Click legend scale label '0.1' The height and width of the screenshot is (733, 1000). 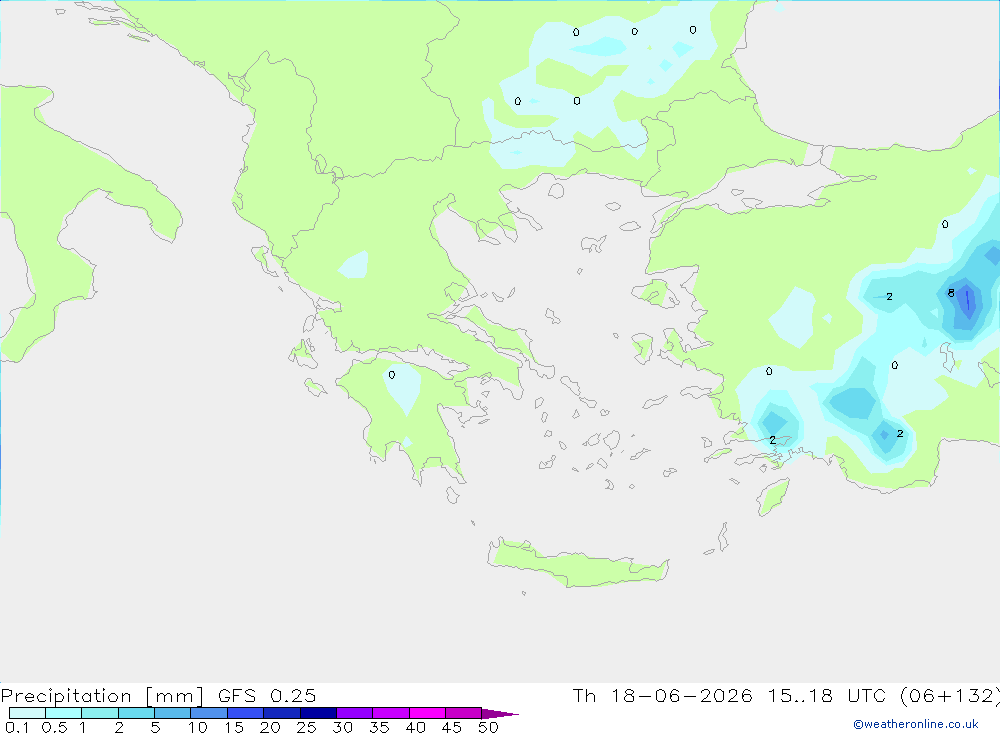(17, 727)
